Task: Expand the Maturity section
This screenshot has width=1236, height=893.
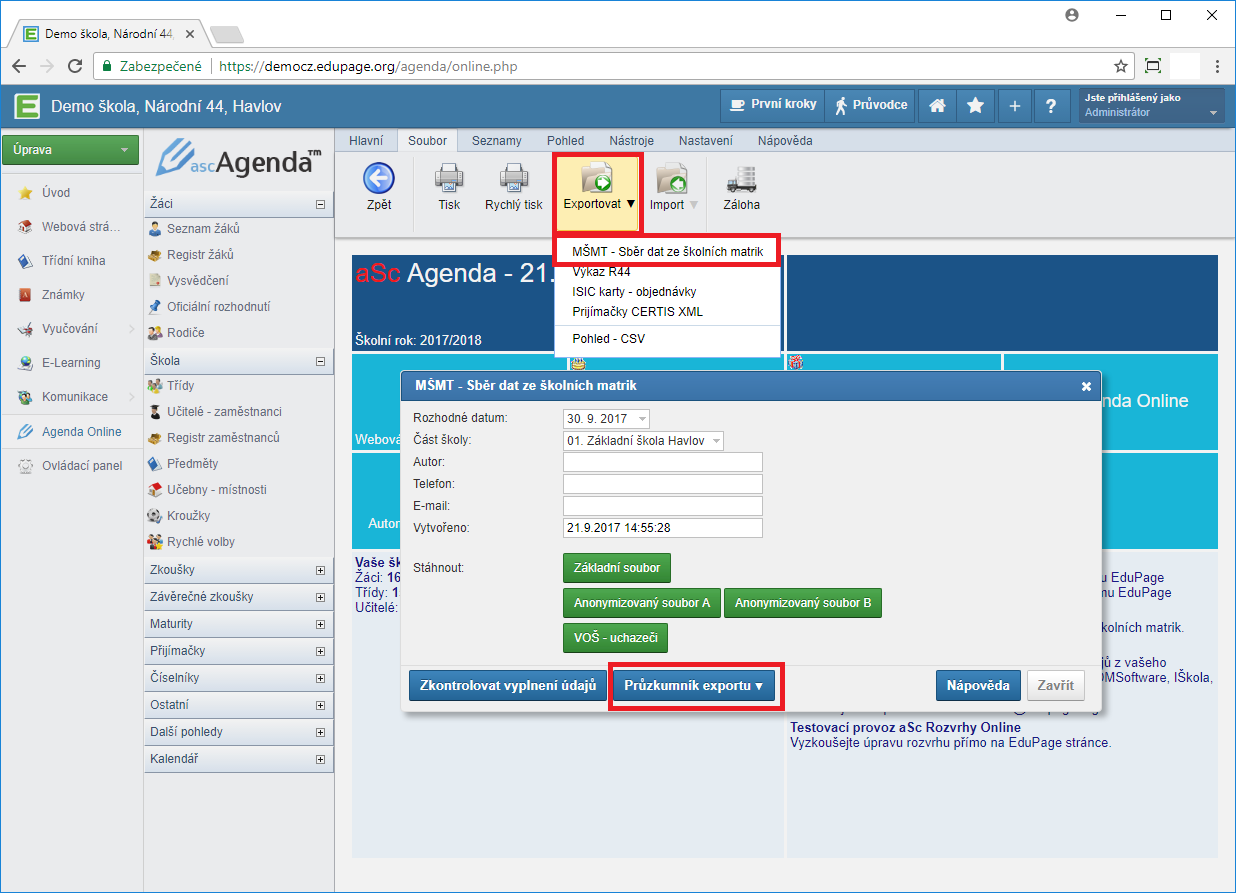Action: [x=320, y=624]
